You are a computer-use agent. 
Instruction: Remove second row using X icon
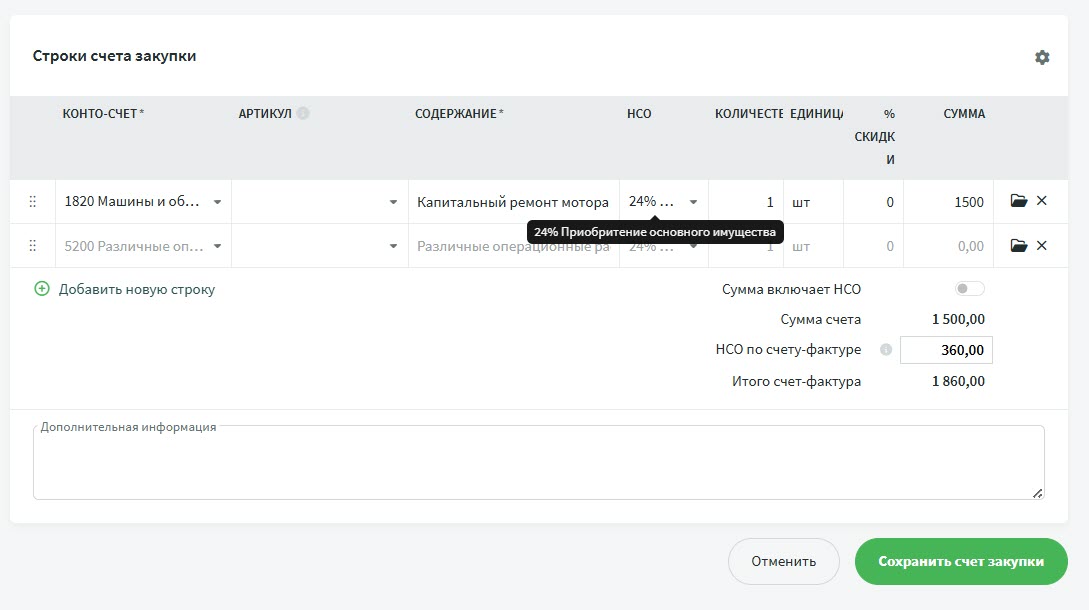1042,246
